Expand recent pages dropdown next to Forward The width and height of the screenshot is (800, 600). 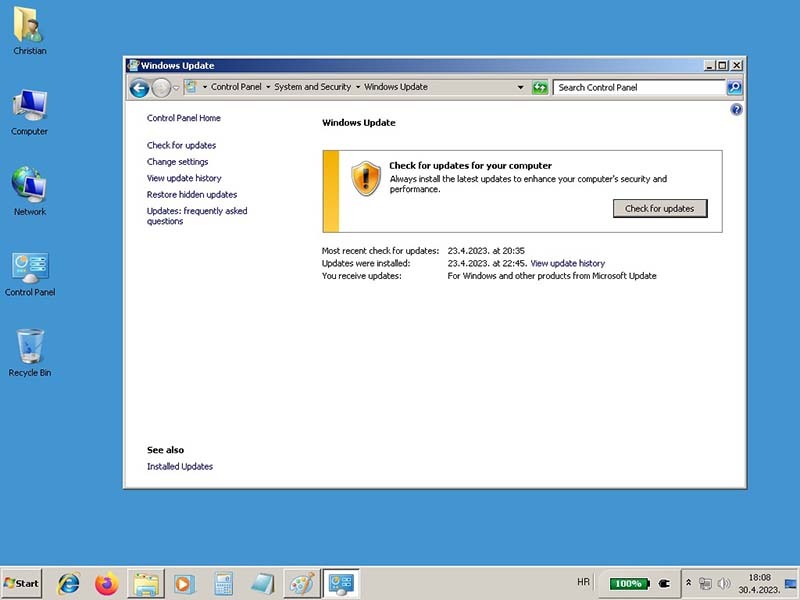(x=176, y=88)
